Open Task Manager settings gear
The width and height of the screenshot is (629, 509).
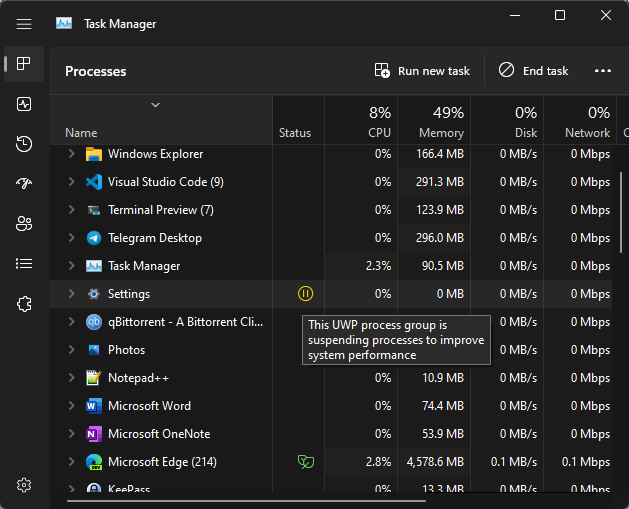24,485
